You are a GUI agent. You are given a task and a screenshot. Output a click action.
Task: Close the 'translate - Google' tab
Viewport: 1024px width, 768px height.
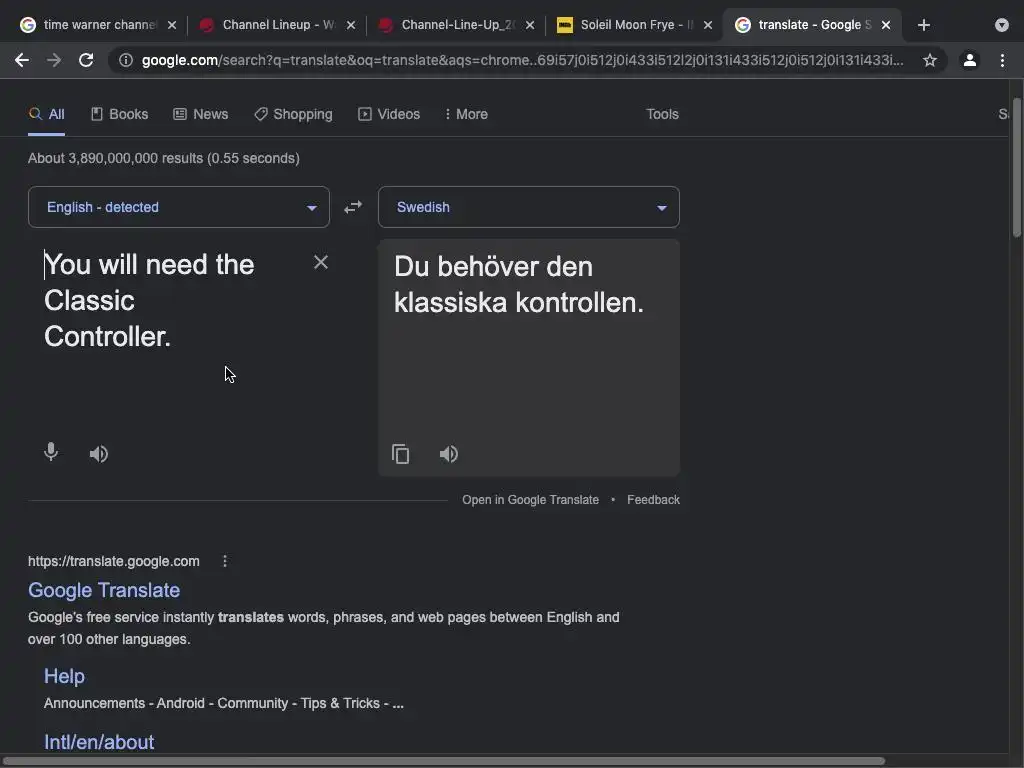click(x=886, y=25)
